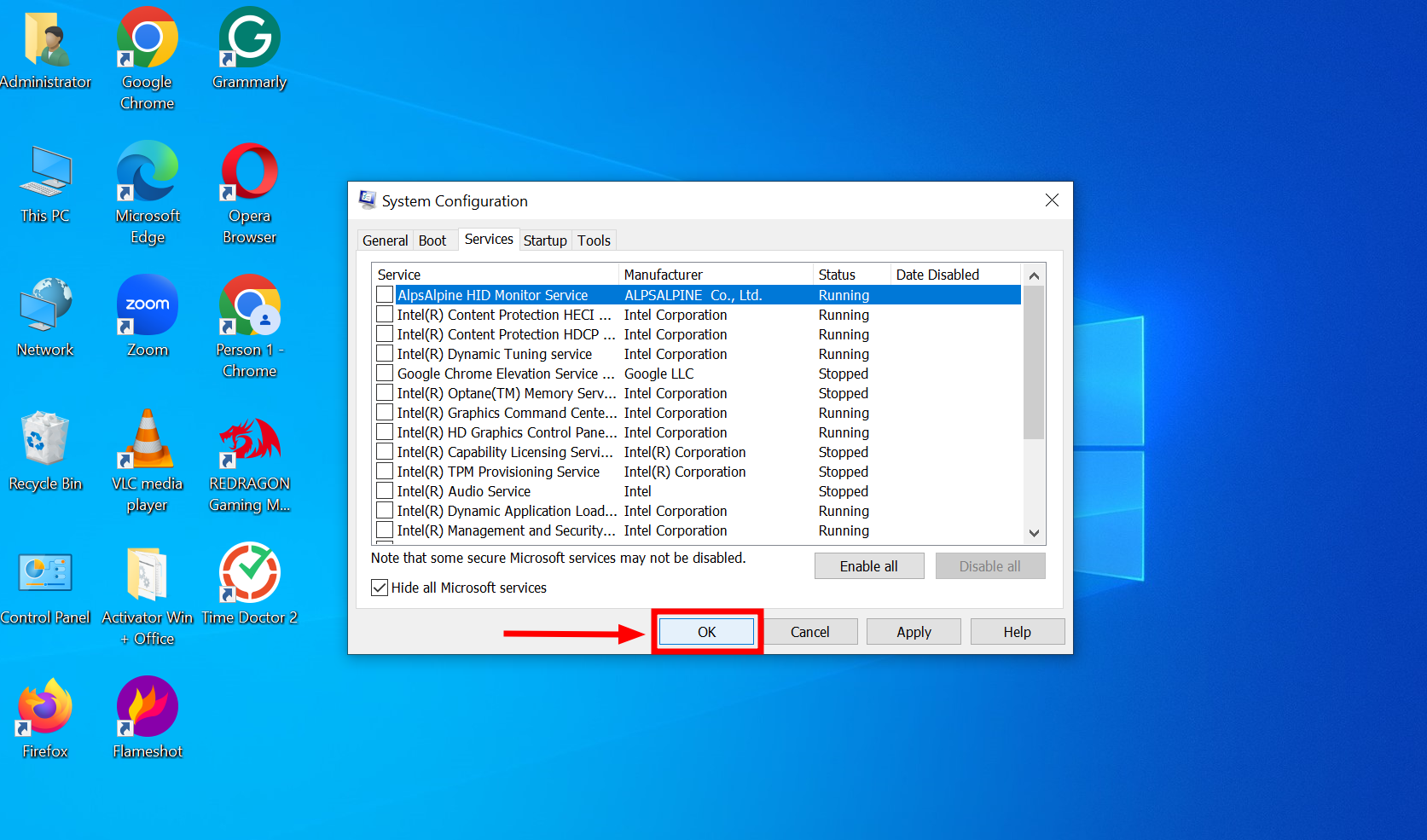
Task: Tick the Intel(R) Dynamic Application Loader checkbox
Action: (385, 511)
